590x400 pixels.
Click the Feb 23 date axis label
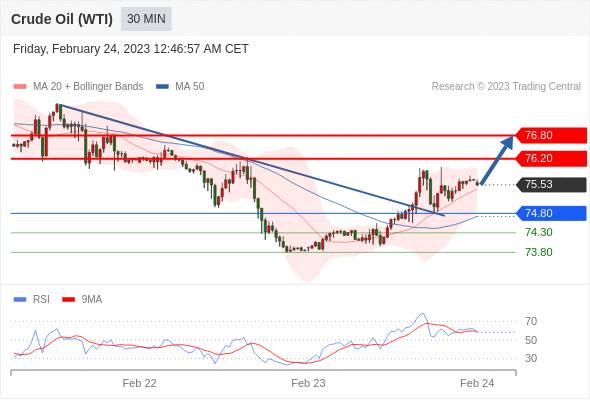308,383
